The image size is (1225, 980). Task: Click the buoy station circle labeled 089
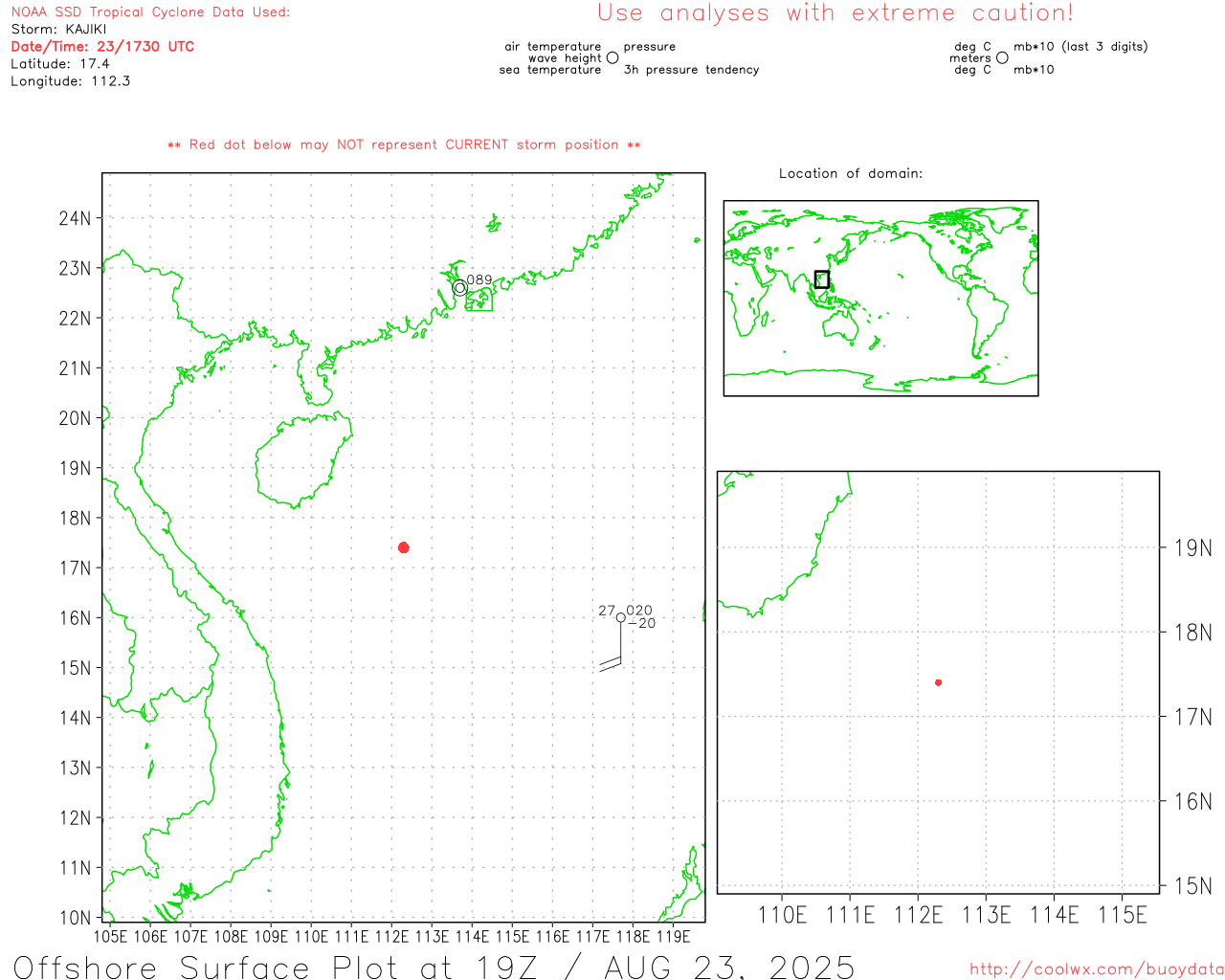(x=460, y=287)
